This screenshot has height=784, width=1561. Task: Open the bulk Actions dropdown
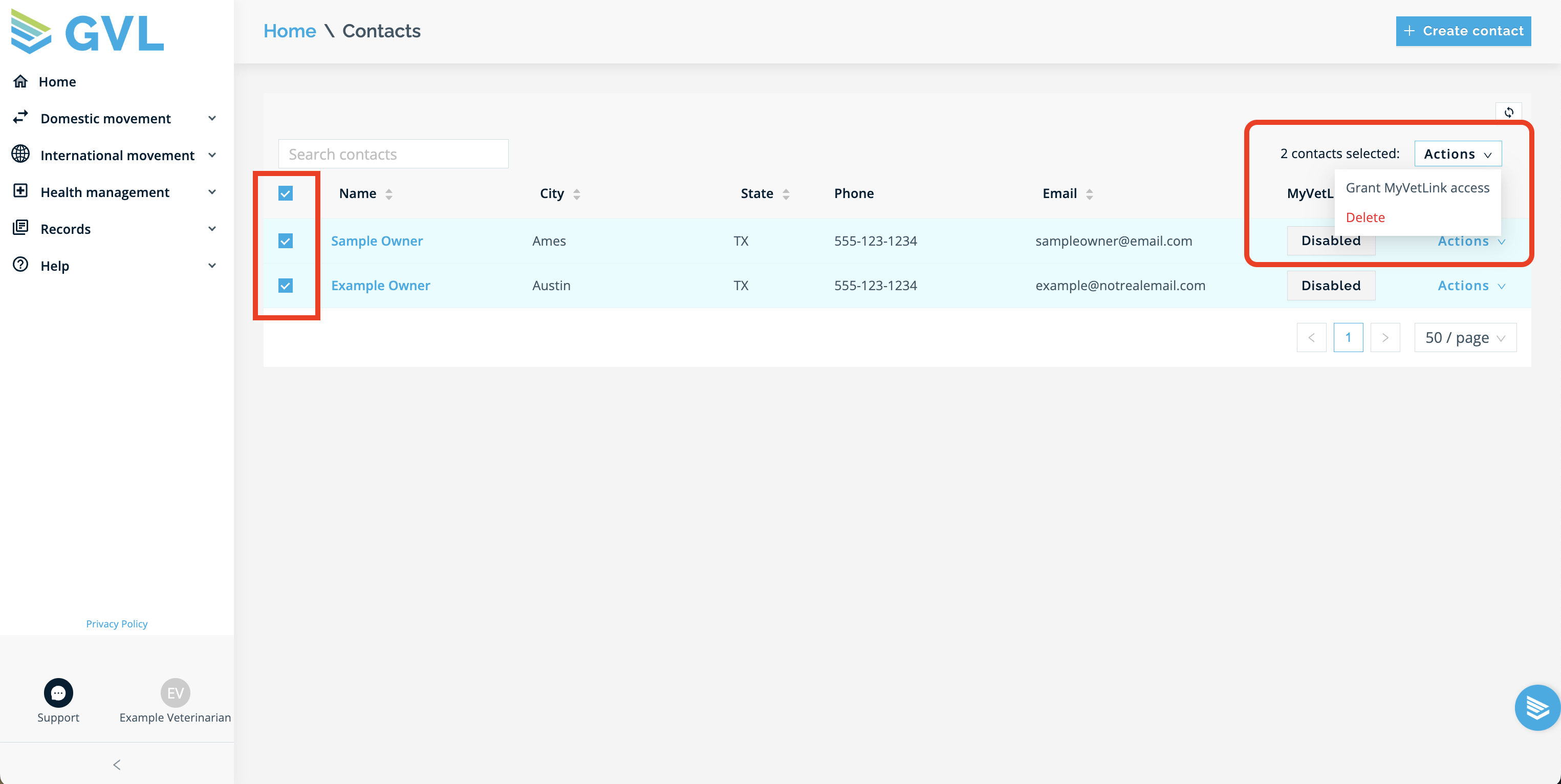pos(1458,154)
